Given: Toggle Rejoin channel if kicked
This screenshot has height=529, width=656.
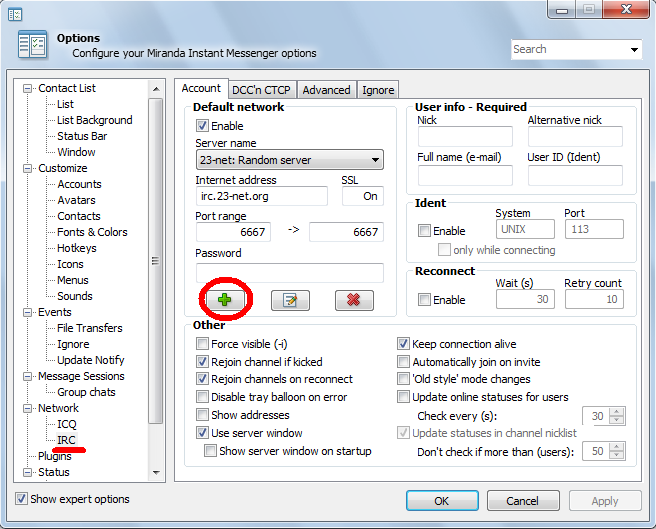Looking at the screenshot, I should click(x=202, y=362).
